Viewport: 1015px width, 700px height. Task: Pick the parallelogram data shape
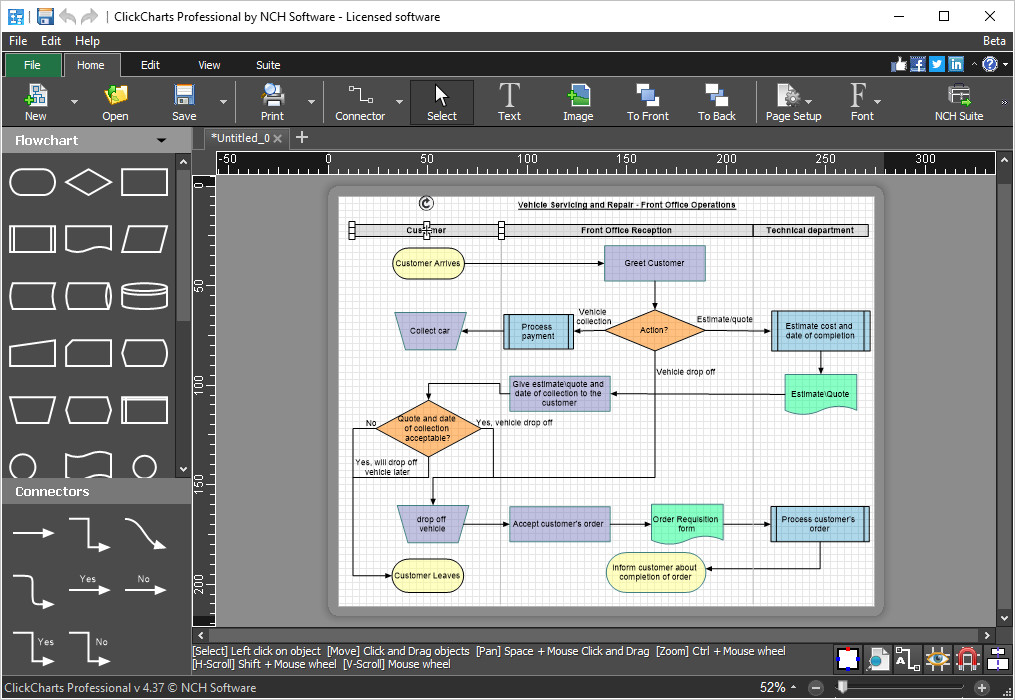[x=144, y=239]
